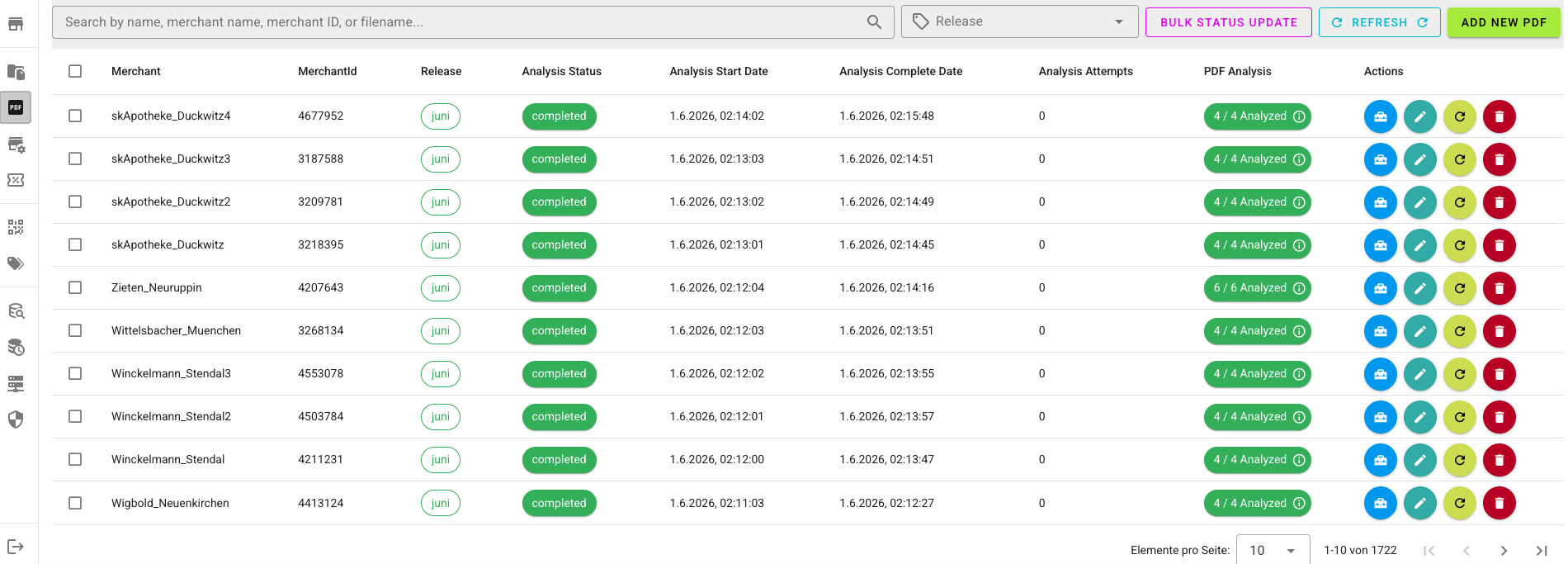
Task: Open the folder documents sidebar icon
Action: pyautogui.click(x=16, y=72)
